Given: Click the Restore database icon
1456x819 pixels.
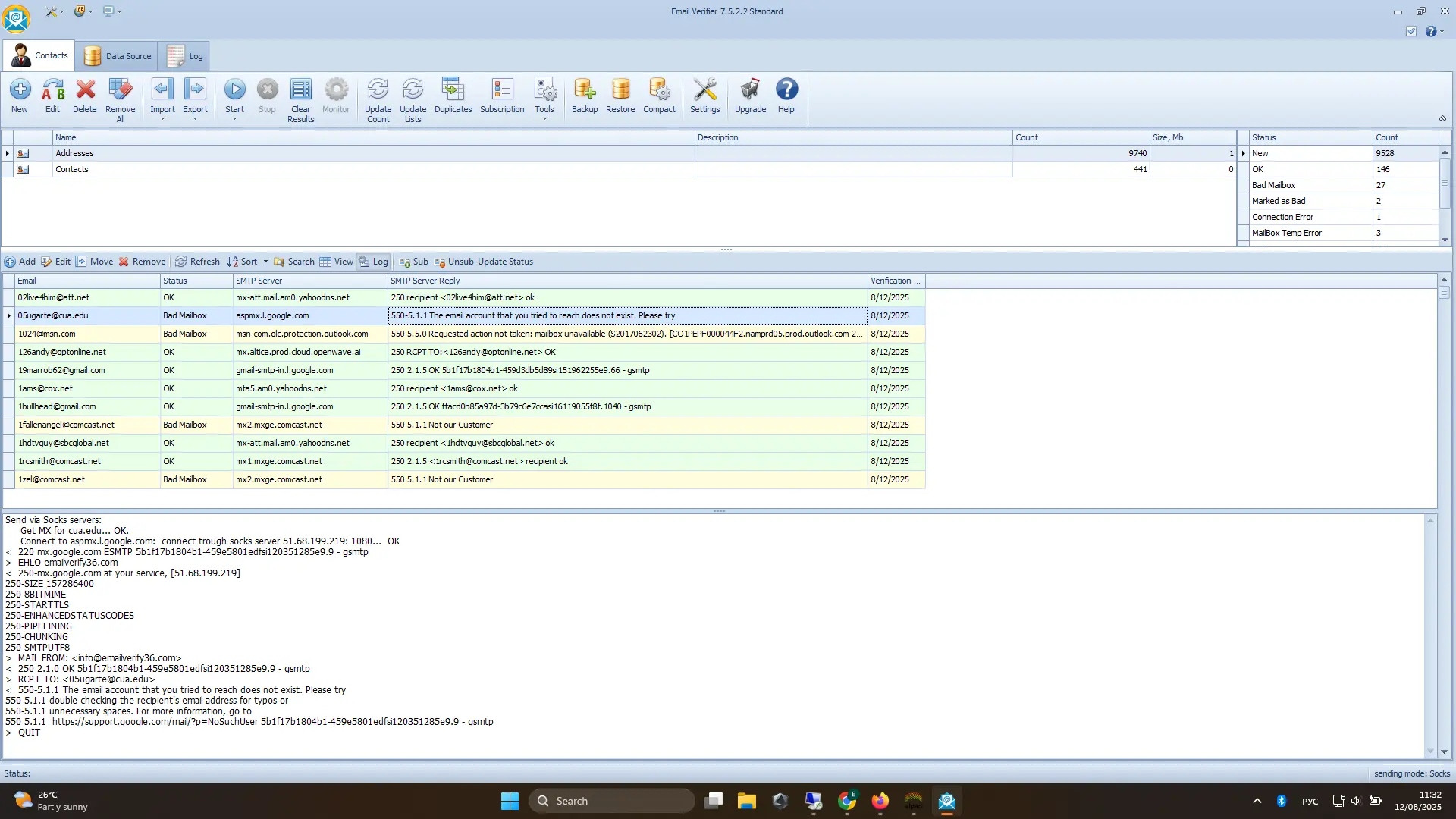Looking at the screenshot, I should click(620, 96).
